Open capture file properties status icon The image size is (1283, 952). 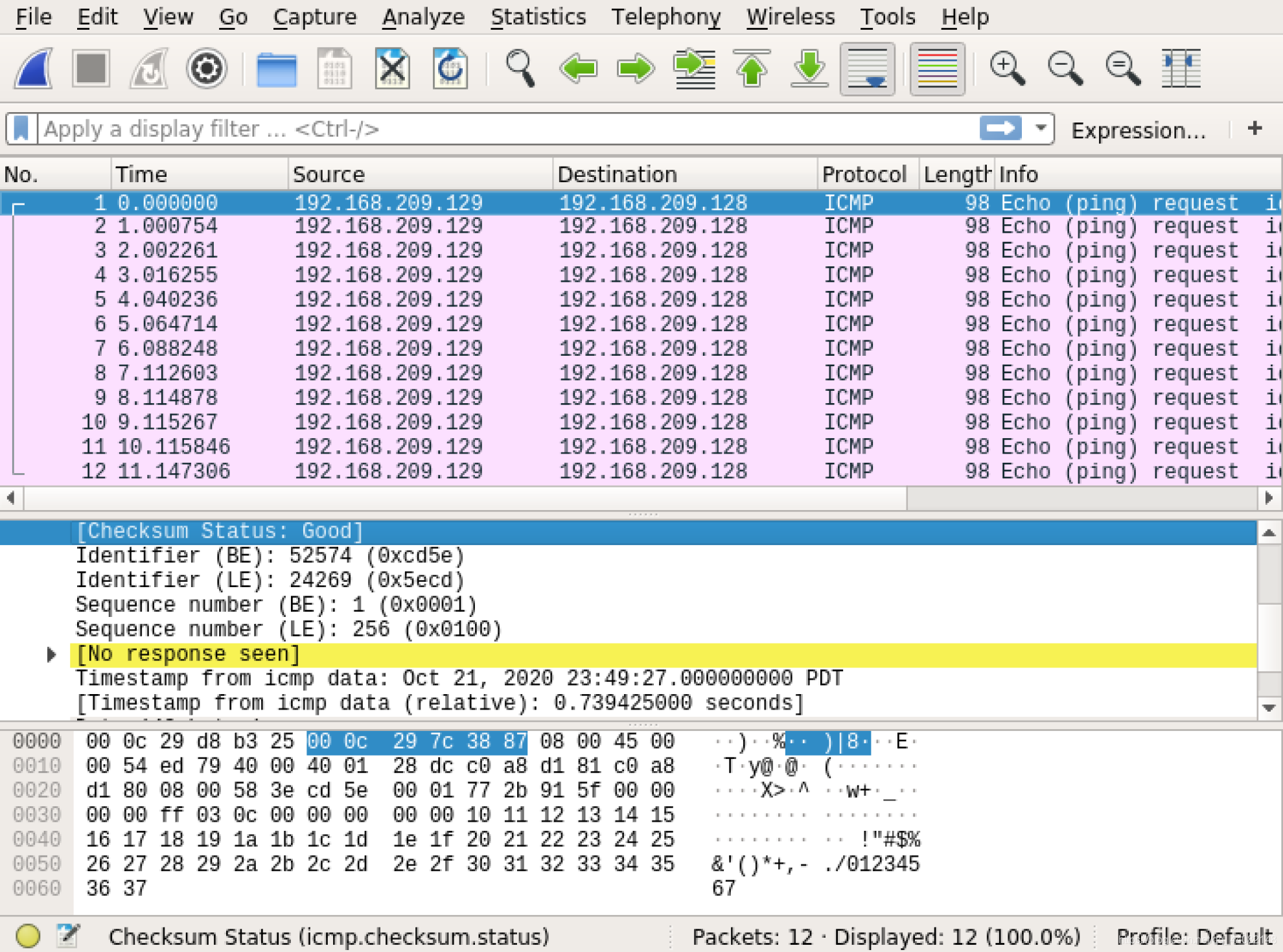pyautogui.click(x=68, y=936)
